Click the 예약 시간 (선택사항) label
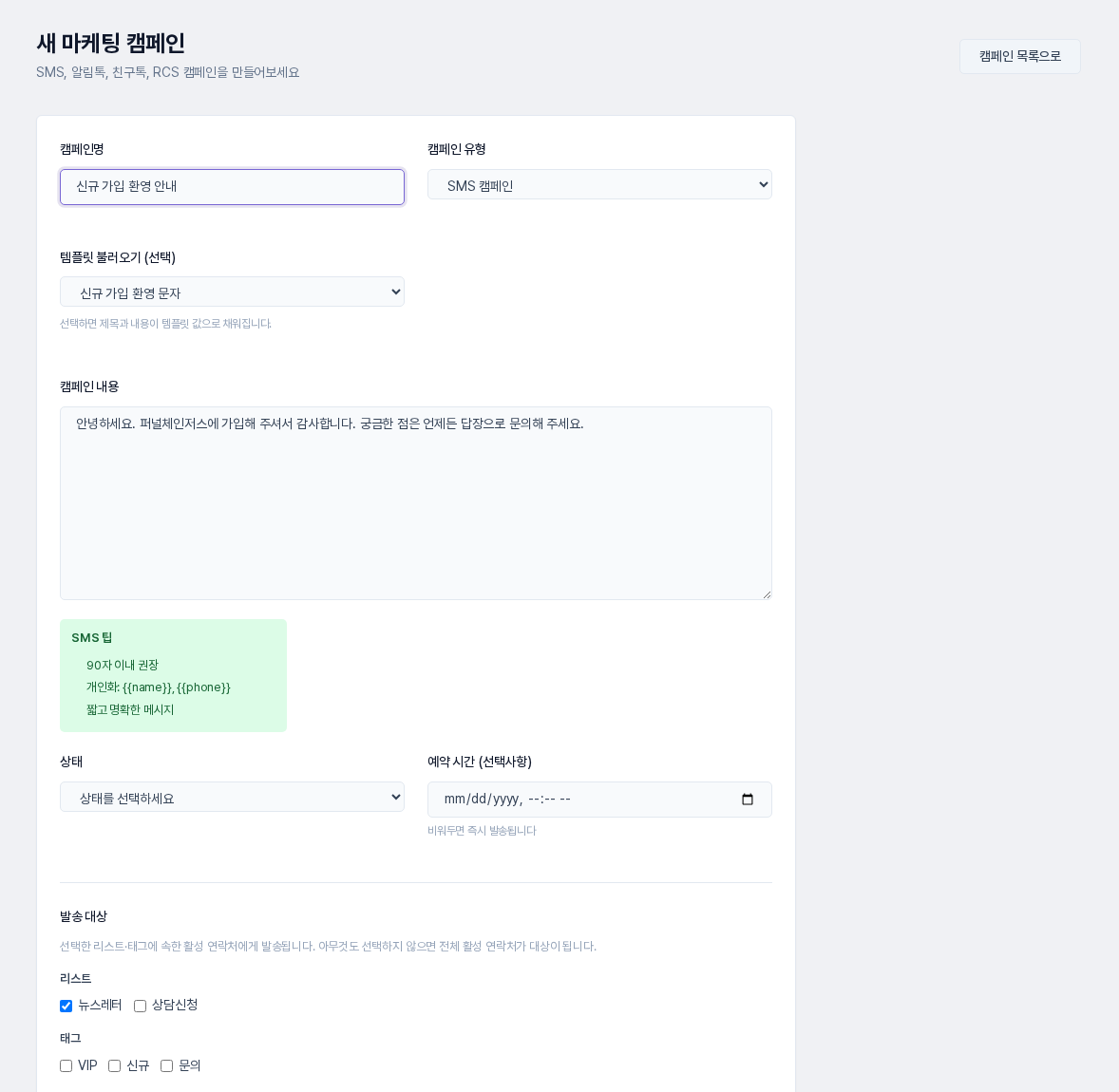The height and width of the screenshot is (1092, 1119). point(480,762)
